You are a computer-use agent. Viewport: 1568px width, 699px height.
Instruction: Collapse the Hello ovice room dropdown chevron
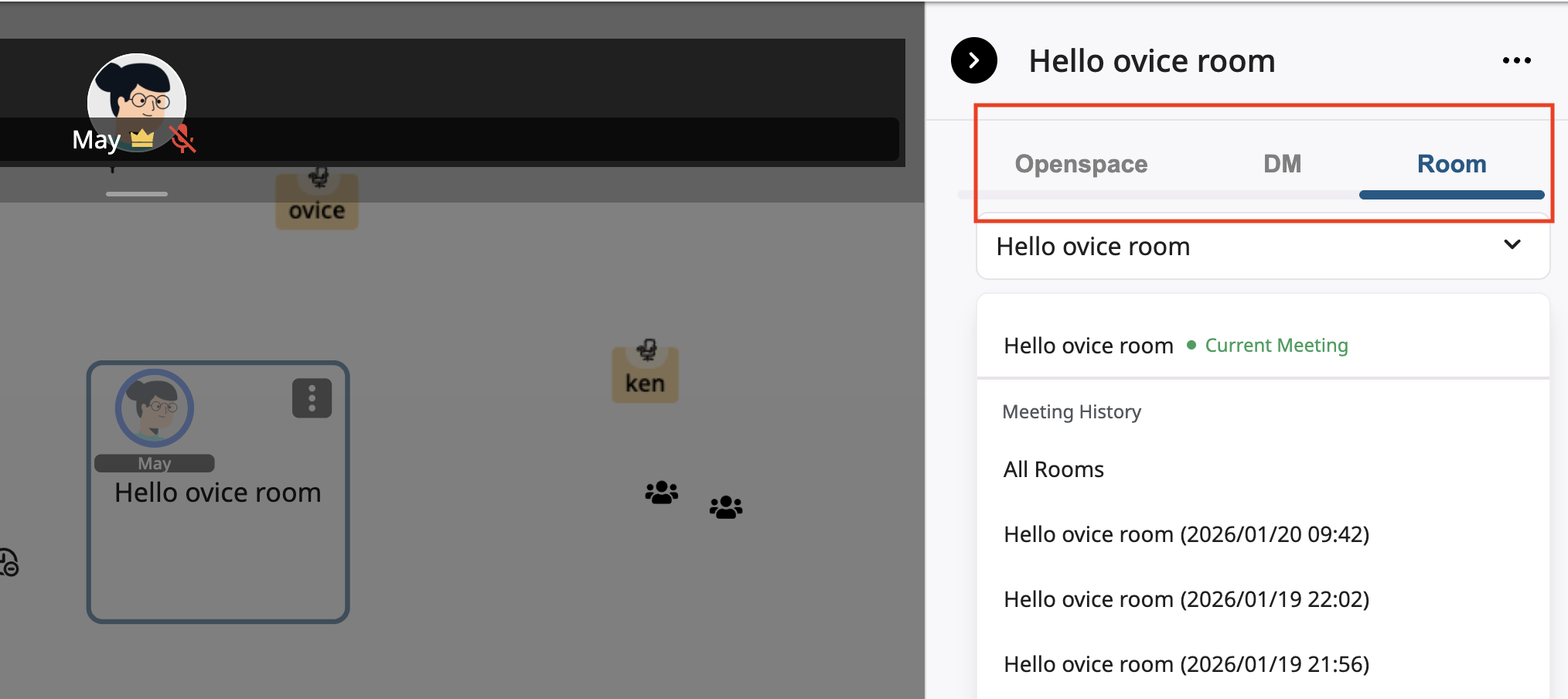coord(1512,245)
